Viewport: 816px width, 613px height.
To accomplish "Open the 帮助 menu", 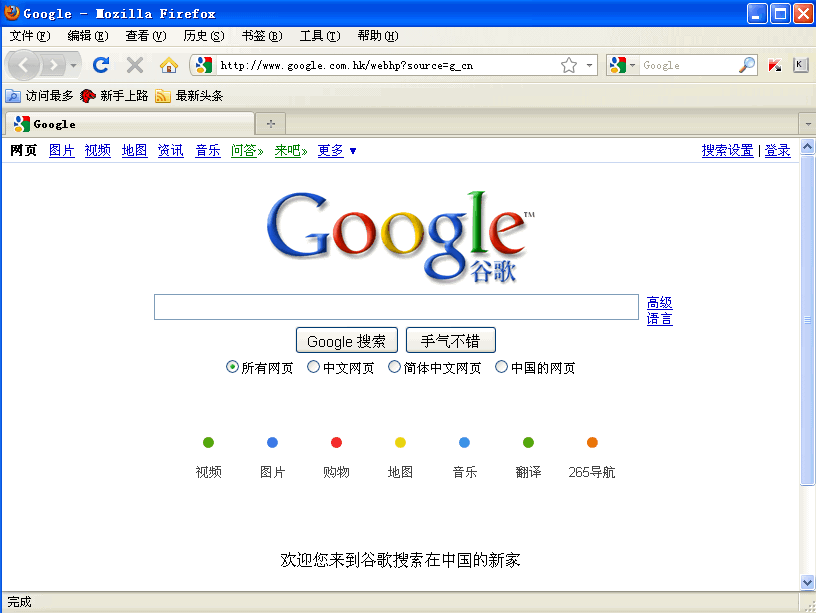I will 378,36.
